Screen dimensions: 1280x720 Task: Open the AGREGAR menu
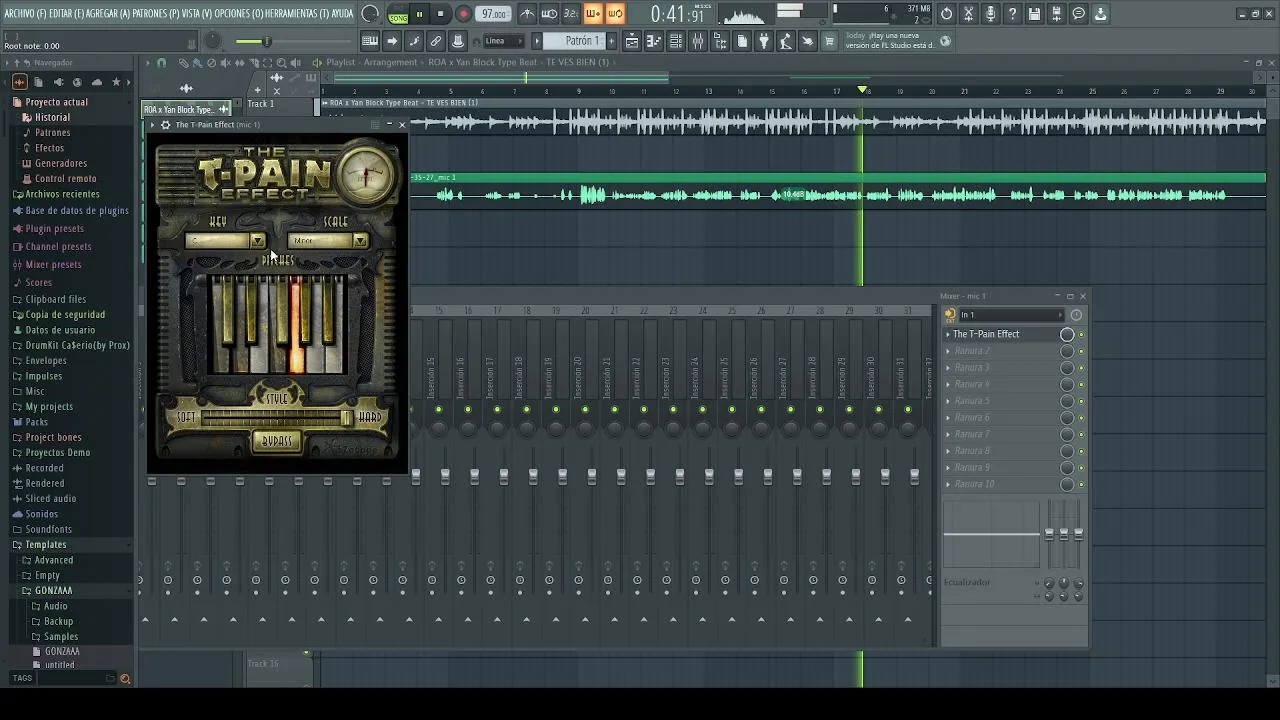[x=108, y=14]
